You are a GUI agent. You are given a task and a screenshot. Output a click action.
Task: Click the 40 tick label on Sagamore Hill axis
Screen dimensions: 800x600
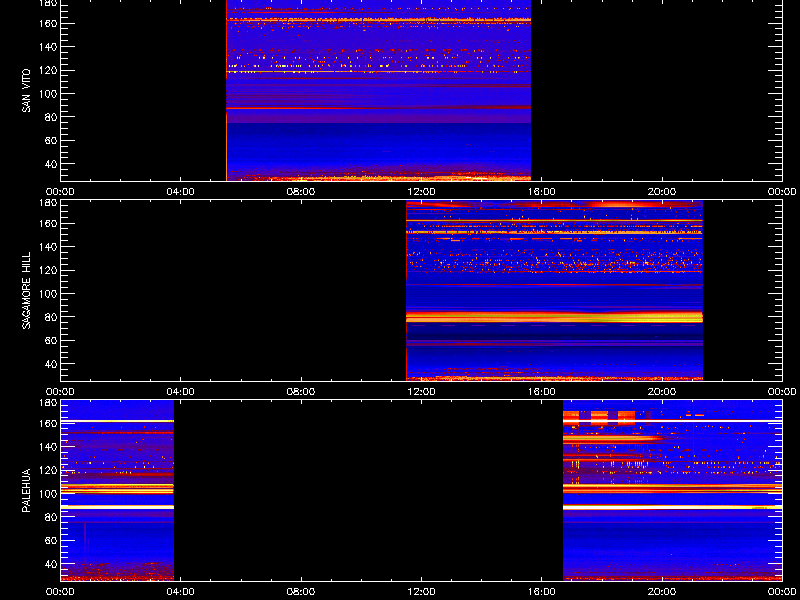[x=53, y=364]
